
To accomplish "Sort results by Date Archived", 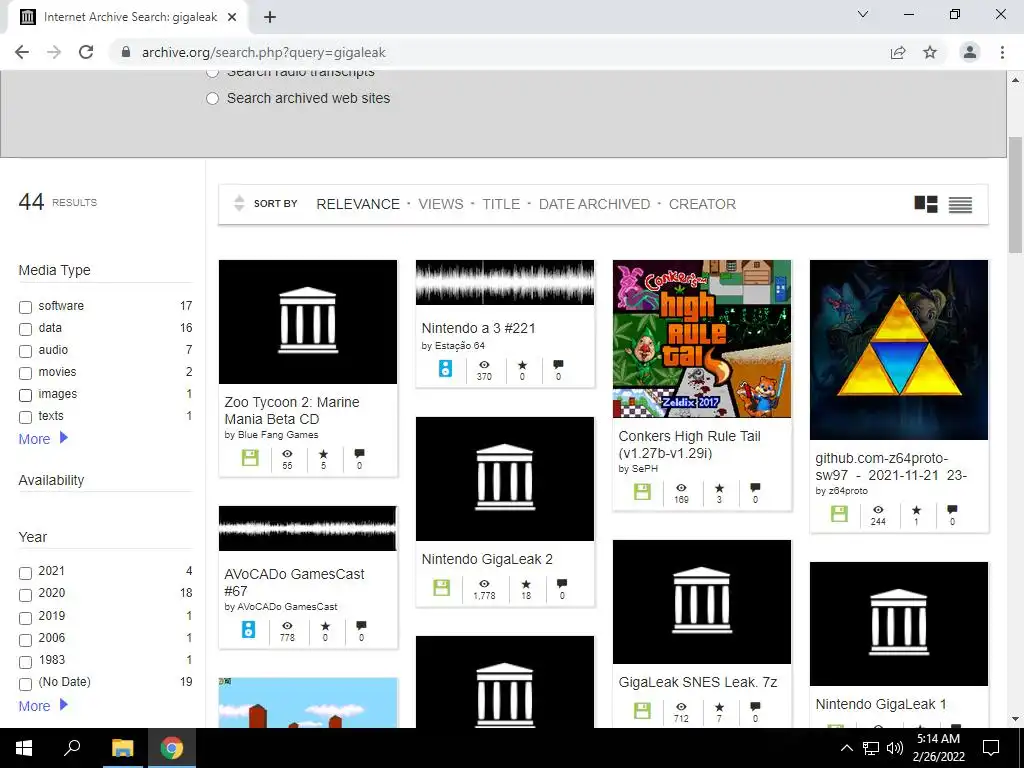I will click(594, 204).
